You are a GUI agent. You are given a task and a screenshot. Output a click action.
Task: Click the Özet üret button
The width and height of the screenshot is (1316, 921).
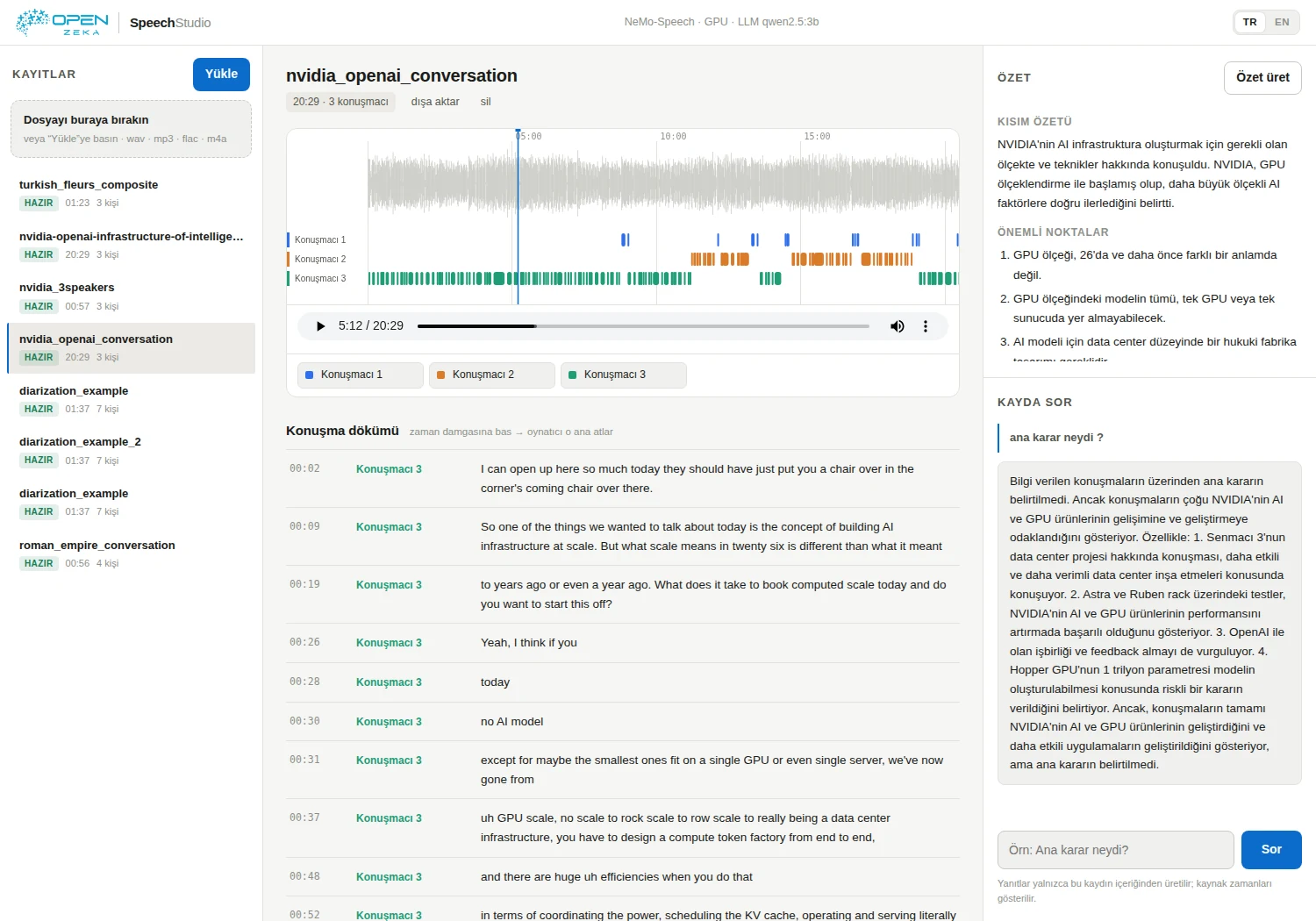pos(1262,78)
